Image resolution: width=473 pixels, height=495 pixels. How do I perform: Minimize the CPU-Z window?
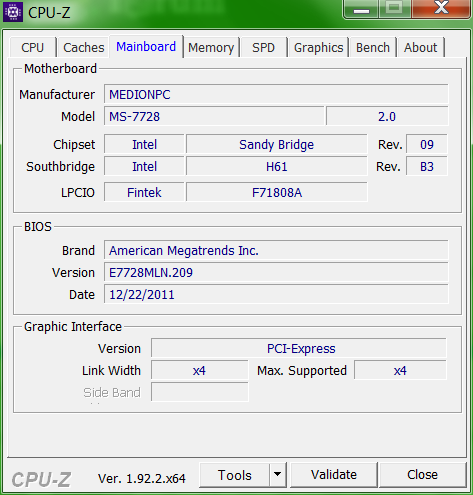[361, 9]
